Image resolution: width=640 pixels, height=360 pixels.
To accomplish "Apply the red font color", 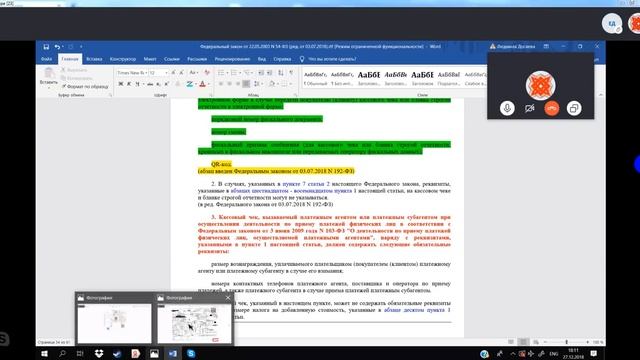I will point(202,84).
